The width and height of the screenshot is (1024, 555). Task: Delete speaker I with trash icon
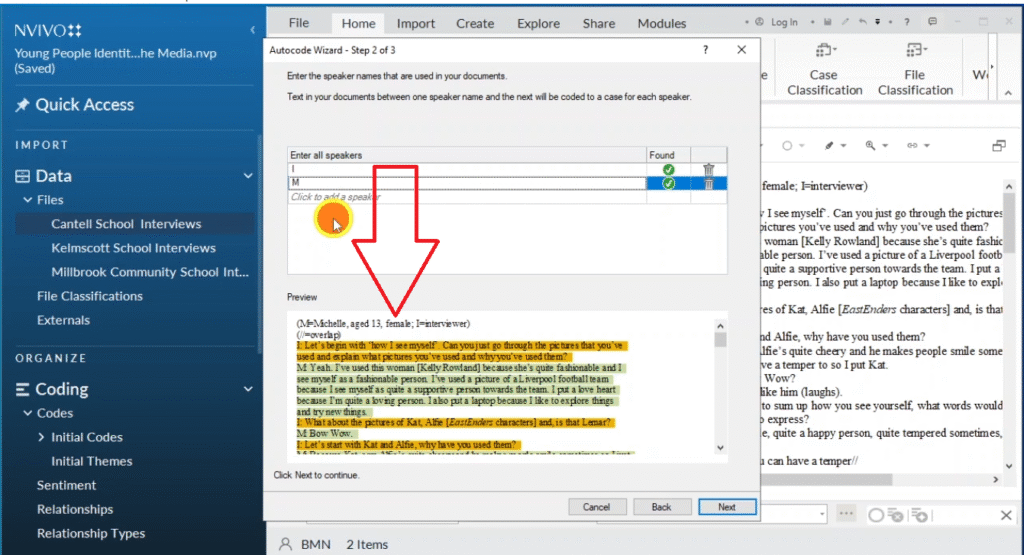tap(708, 170)
